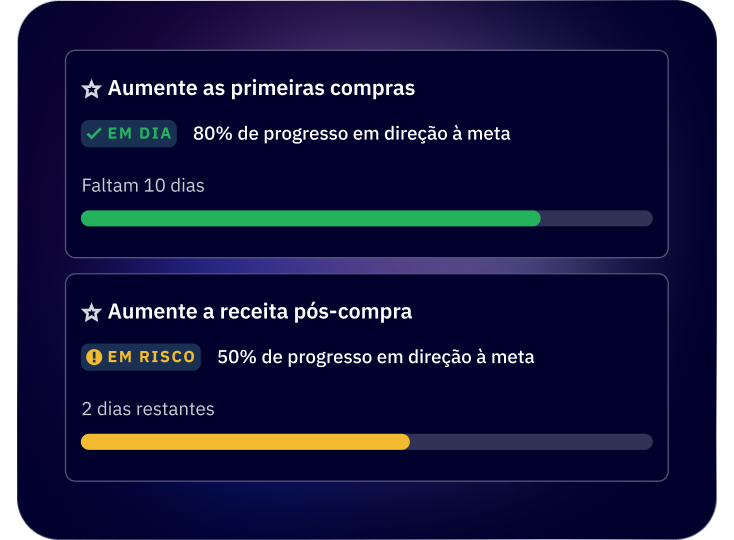Open the Aumente a receita pós-compra goal title
The width and height of the screenshot is (734, 540).
tap(260, 312)
